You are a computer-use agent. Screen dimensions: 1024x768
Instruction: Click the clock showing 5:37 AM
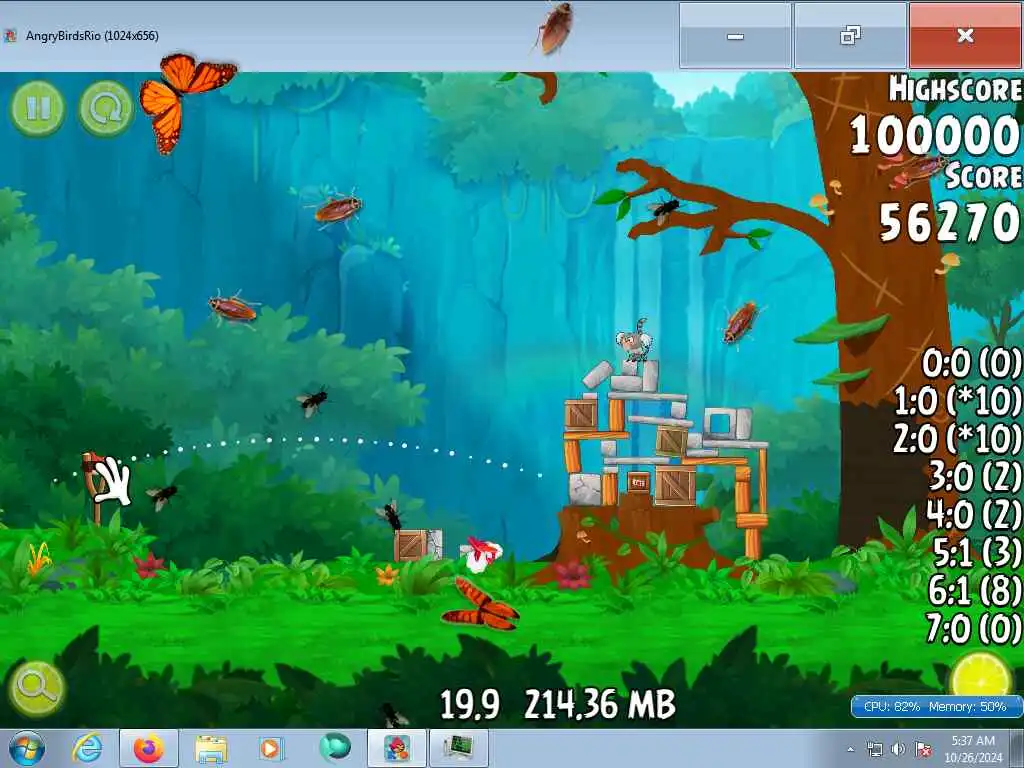pos(973,749)
